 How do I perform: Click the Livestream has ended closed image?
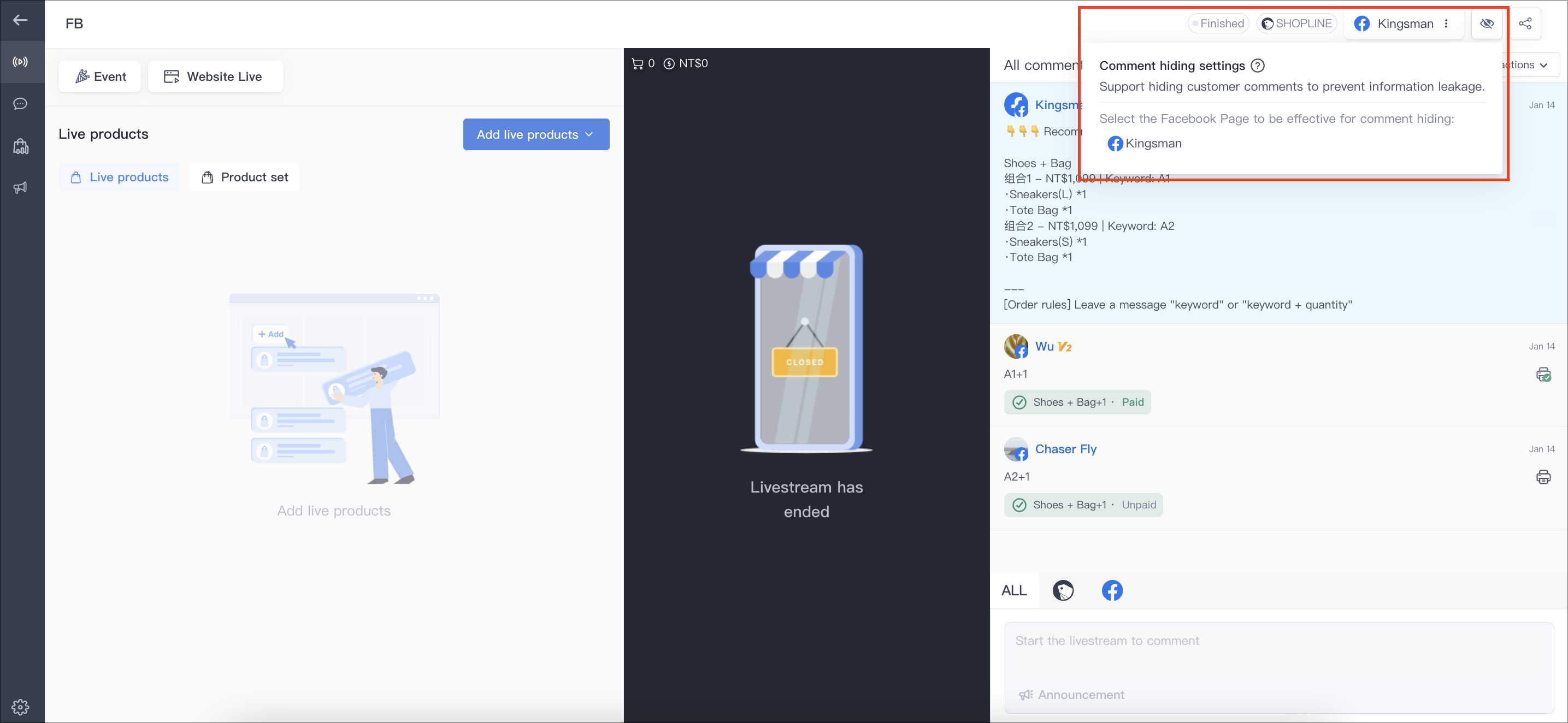(806, 349)
